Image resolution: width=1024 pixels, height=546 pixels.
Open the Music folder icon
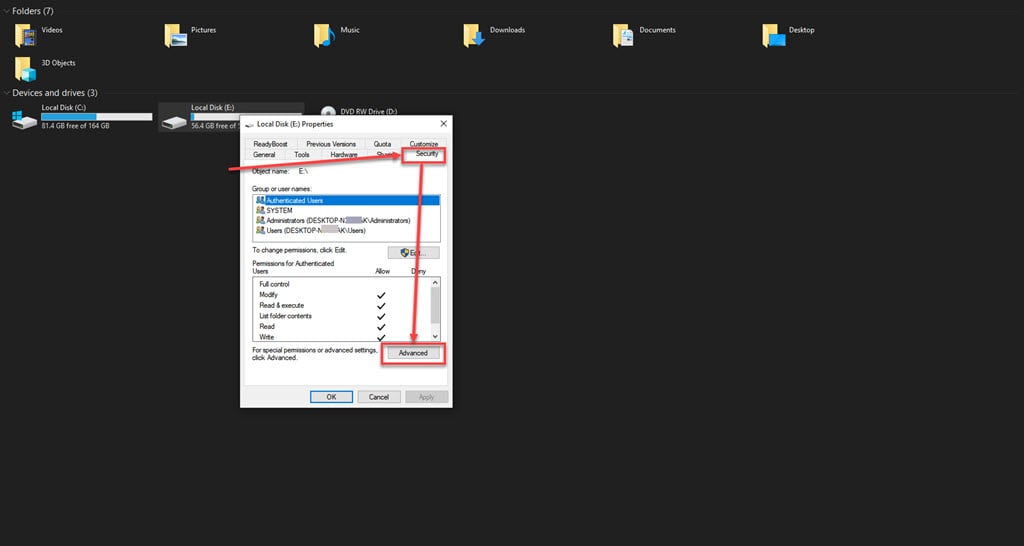click(324, 36)
